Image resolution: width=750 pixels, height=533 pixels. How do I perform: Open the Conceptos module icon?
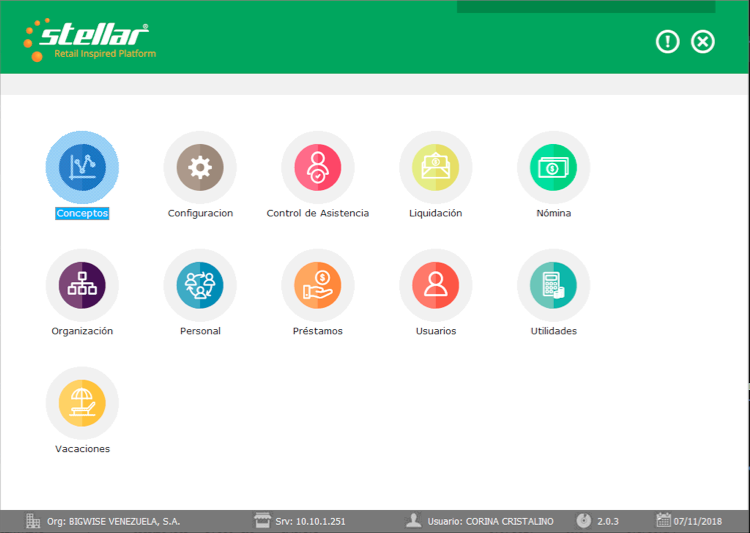(82, 167)
